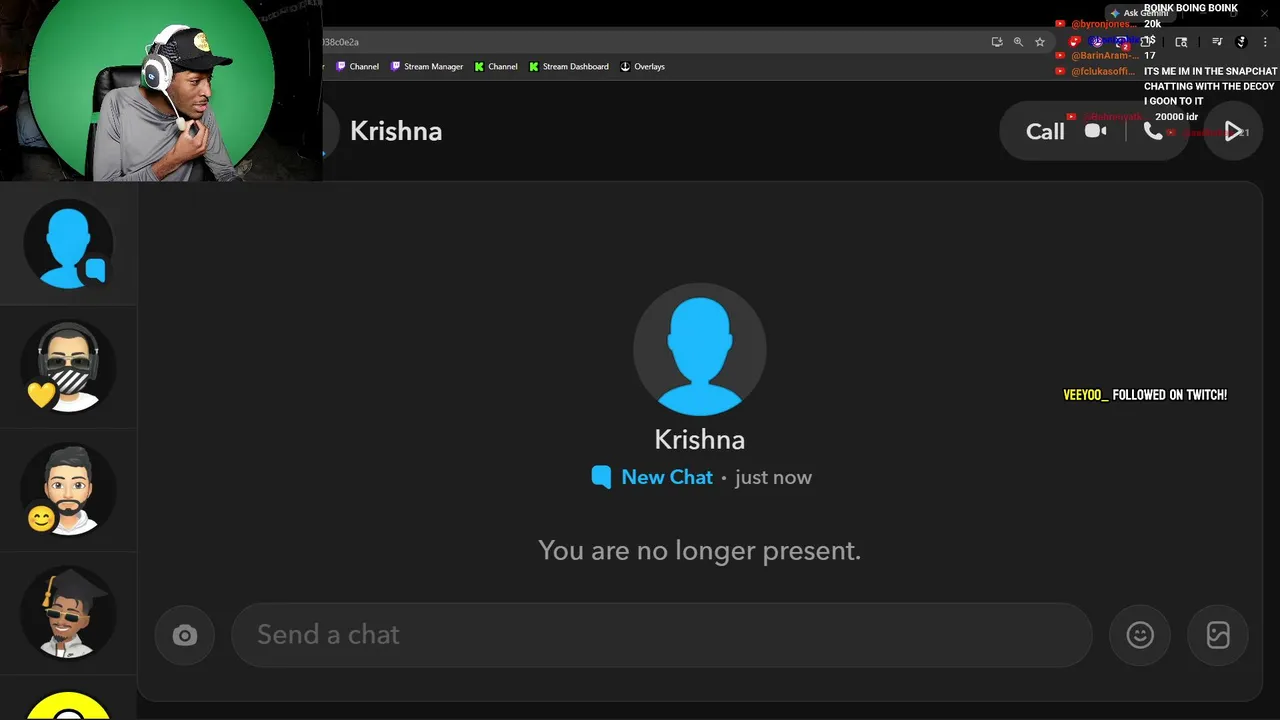This screenshot has height=720, width=1280.
Task: Click the zoom magnifier in address bar
Action: (1018, 42)
